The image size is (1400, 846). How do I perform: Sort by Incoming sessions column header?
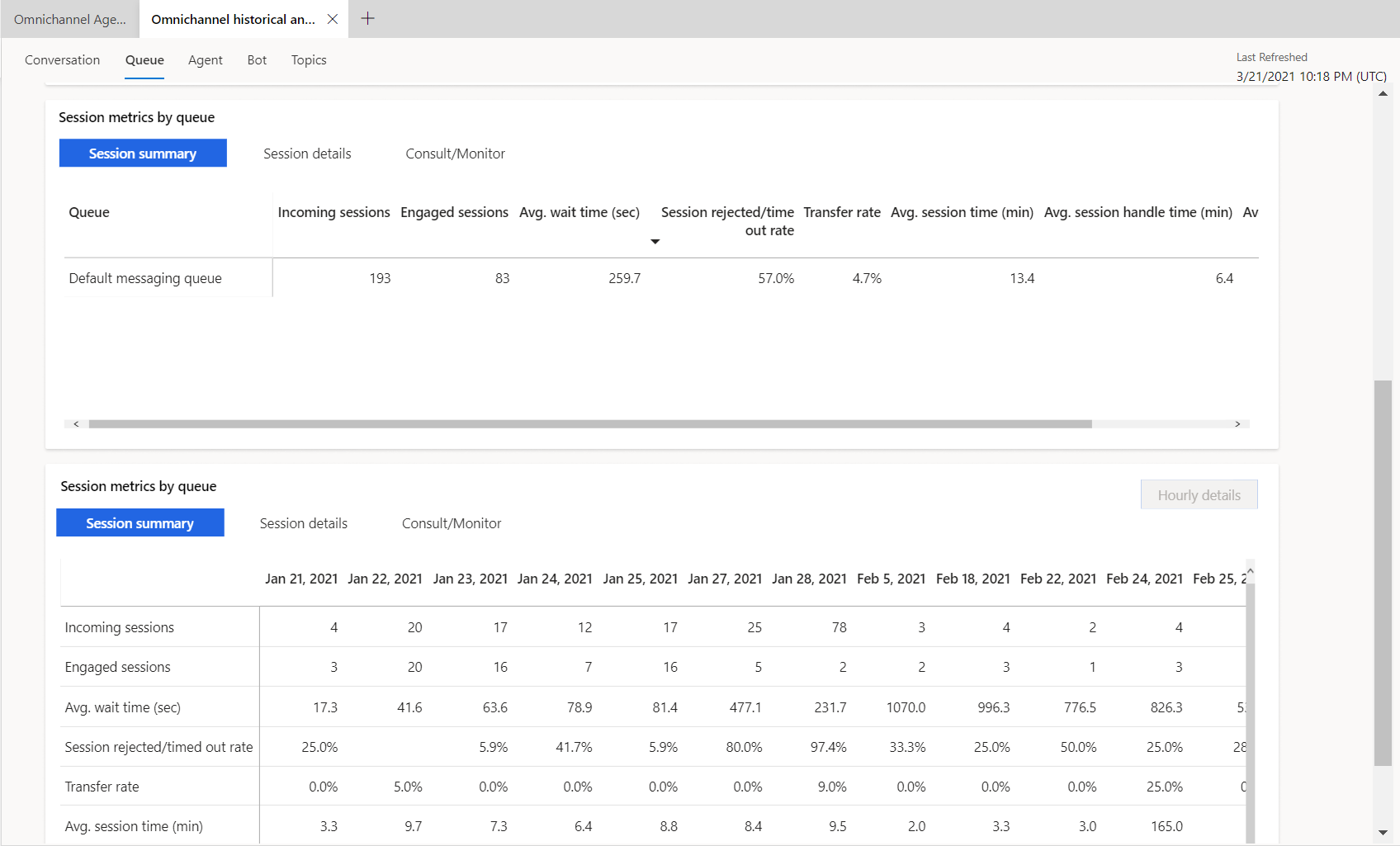(x=333, y=212)
